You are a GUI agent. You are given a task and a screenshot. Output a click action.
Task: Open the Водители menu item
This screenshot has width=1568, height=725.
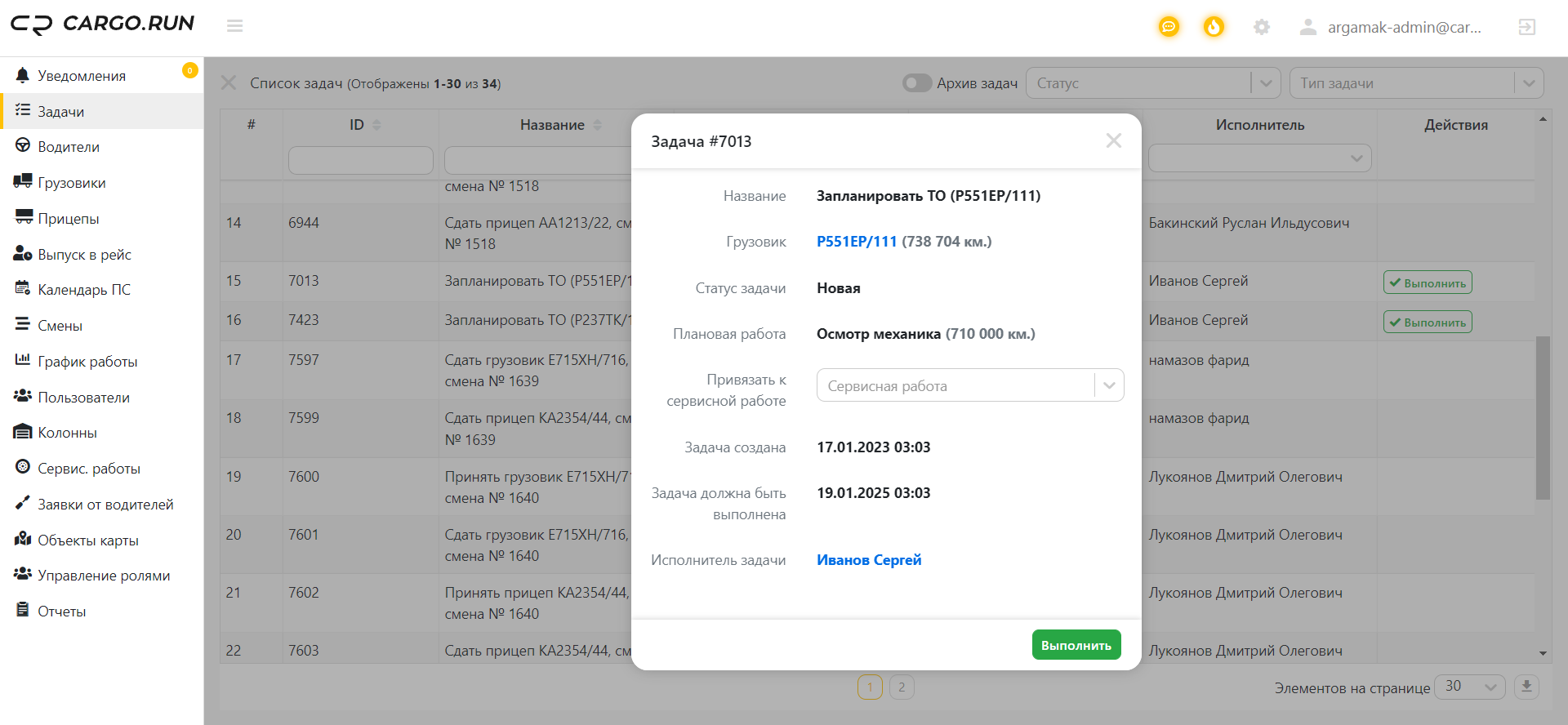[x=69, y=147]
